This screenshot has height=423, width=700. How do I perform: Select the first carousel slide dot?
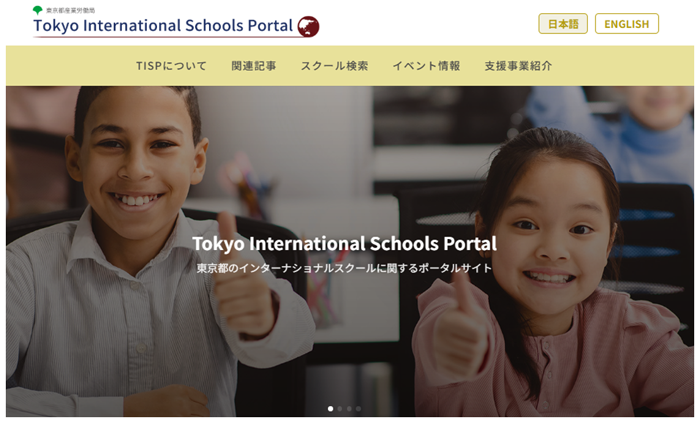(330, 409)
